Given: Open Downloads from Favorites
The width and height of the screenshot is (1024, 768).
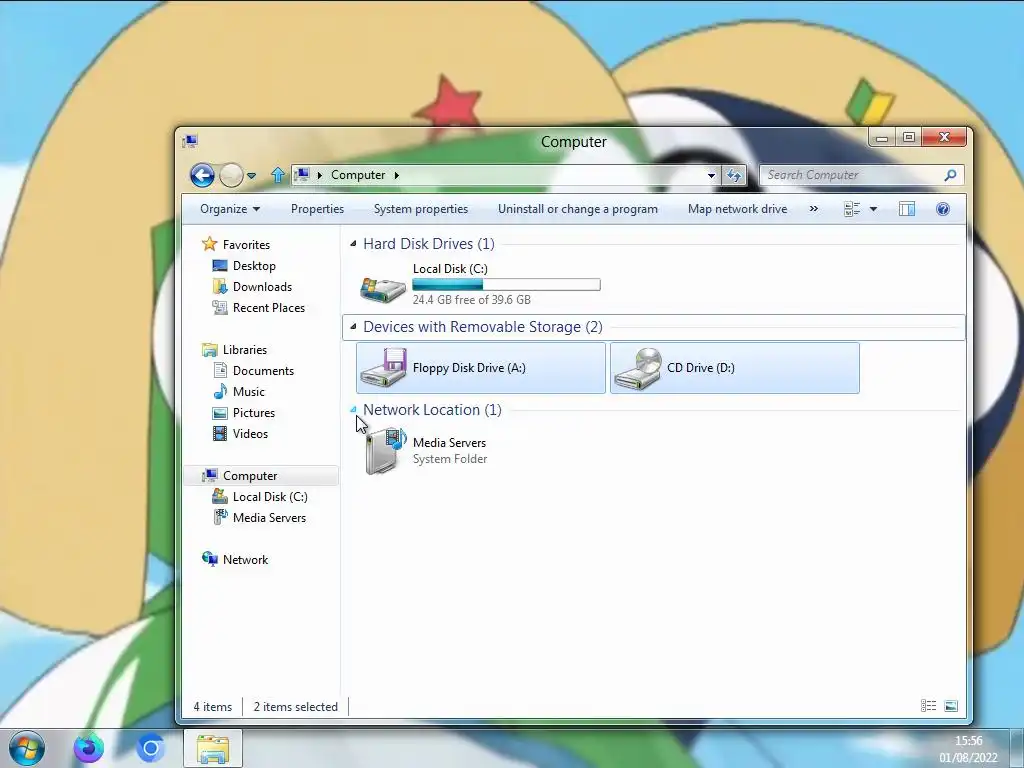Looking at the screenshot, I should [262, 287].
